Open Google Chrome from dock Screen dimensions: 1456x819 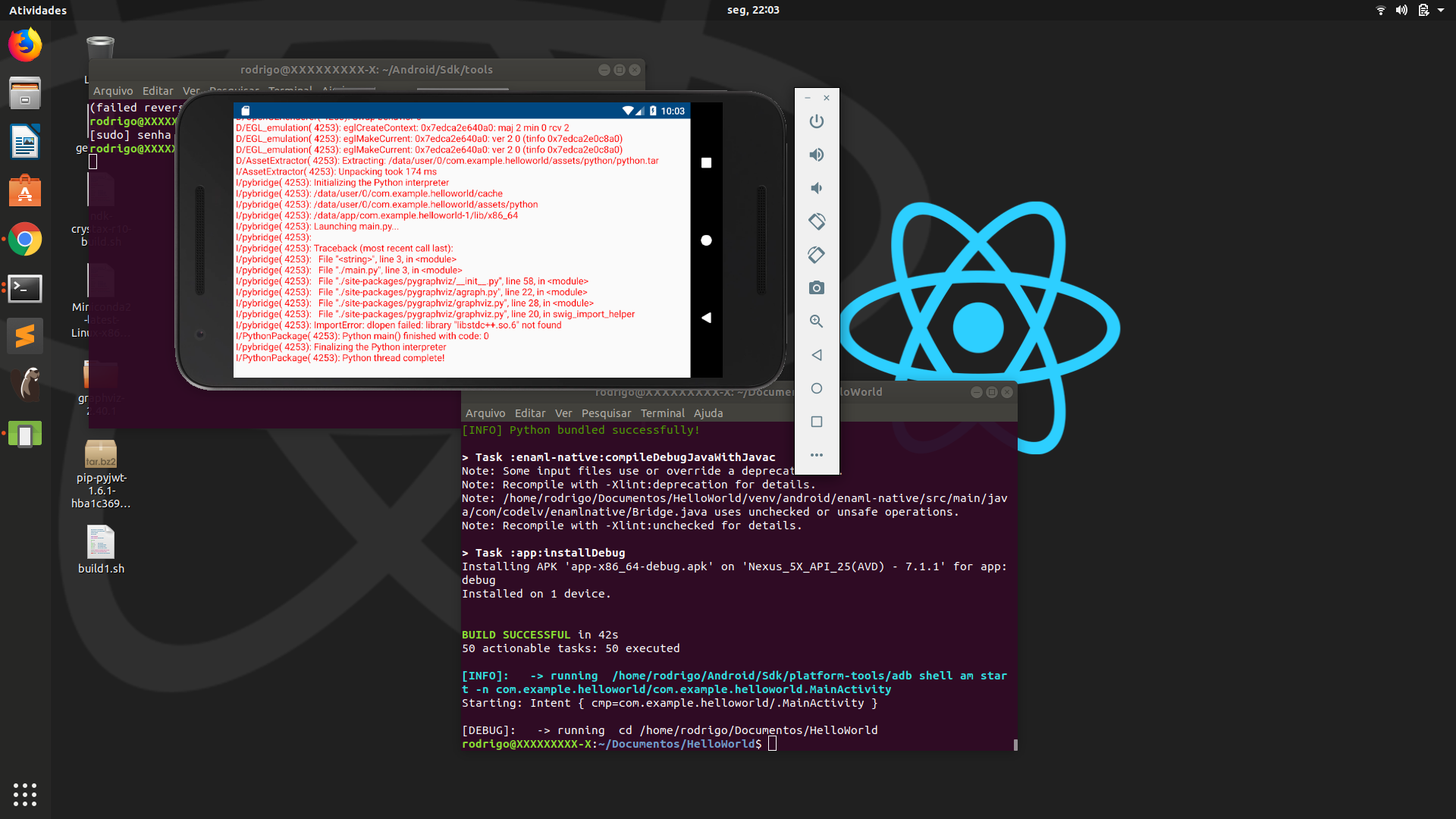click(25, 240)
